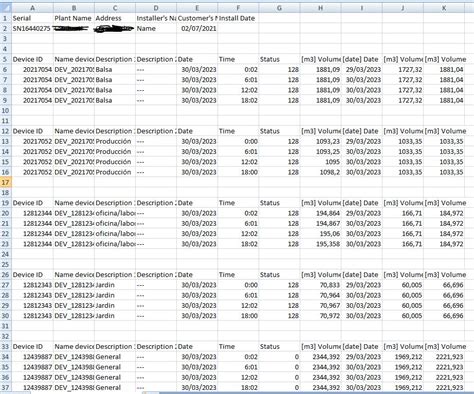
Task: Select column H header
Action: coord(320,8)
